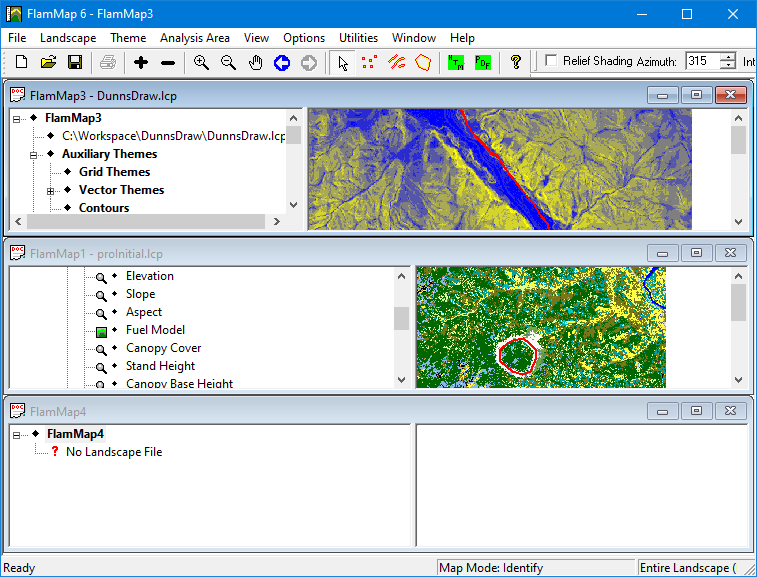Click the magnifier icon beside Slope
Viewport: 757px width, 577px height.
[101, 296]
